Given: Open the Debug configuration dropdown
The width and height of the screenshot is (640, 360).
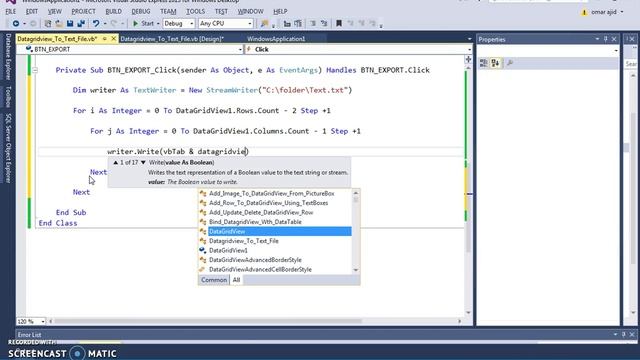Looking at the screenshot, I should (179, 24).
